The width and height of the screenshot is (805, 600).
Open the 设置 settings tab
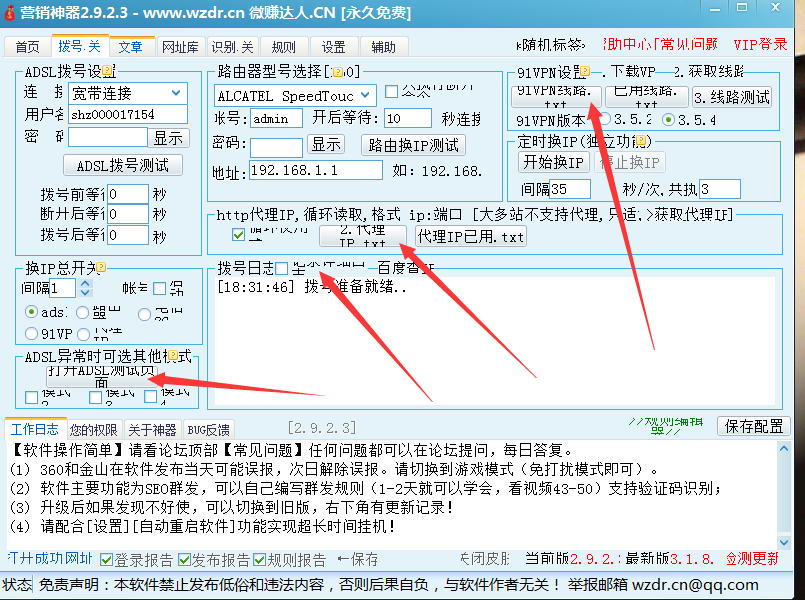click(333, 45)
